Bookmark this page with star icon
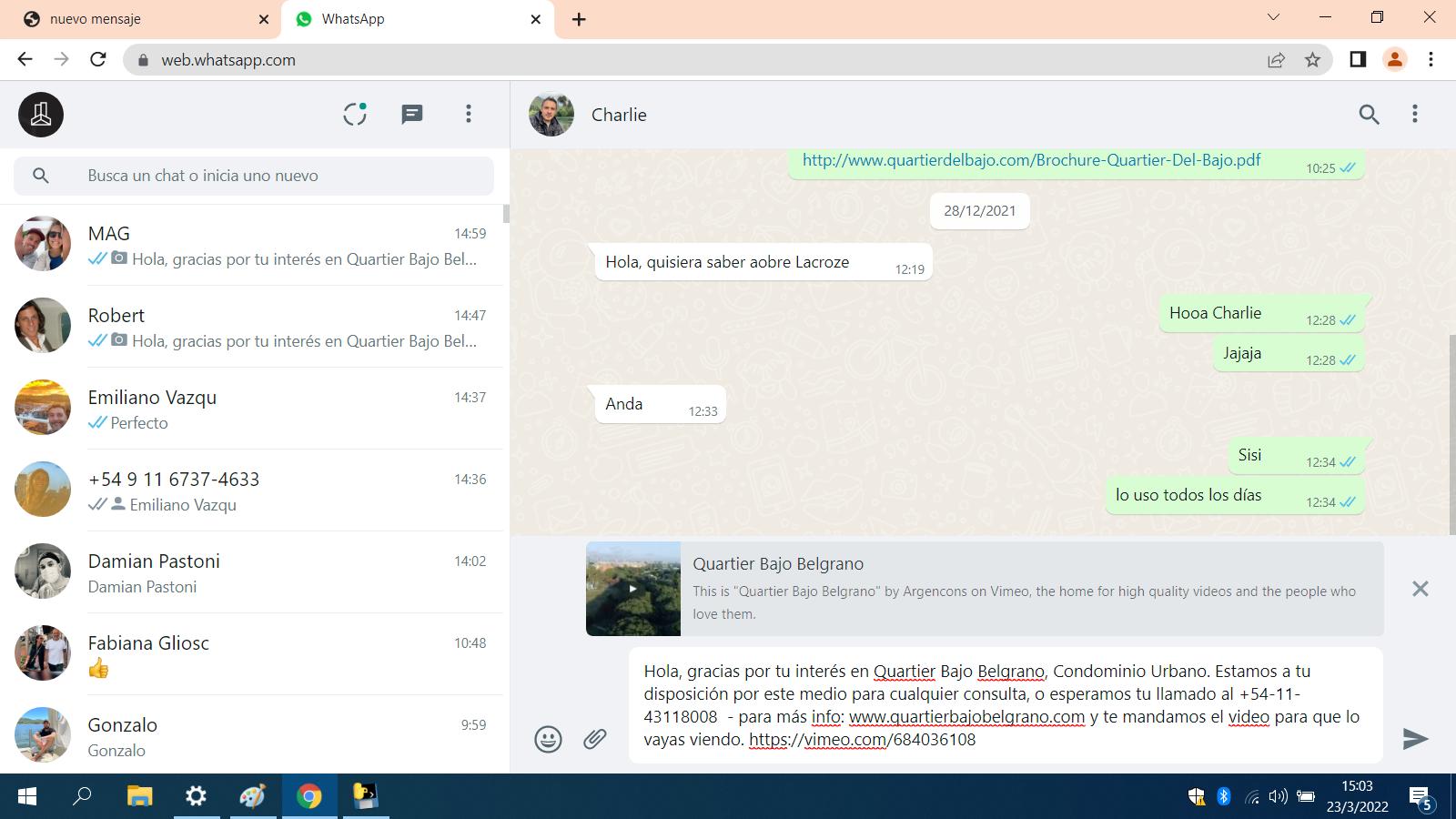Viewport: 1456px width, 819px height. [1312, 59]
